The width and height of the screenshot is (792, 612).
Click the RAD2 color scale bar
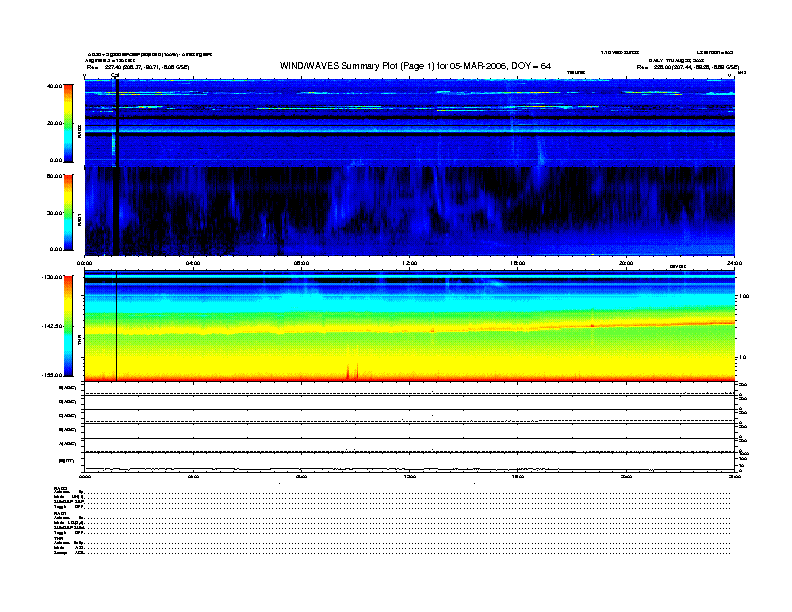pyautogui.click(x=69, y=122)
